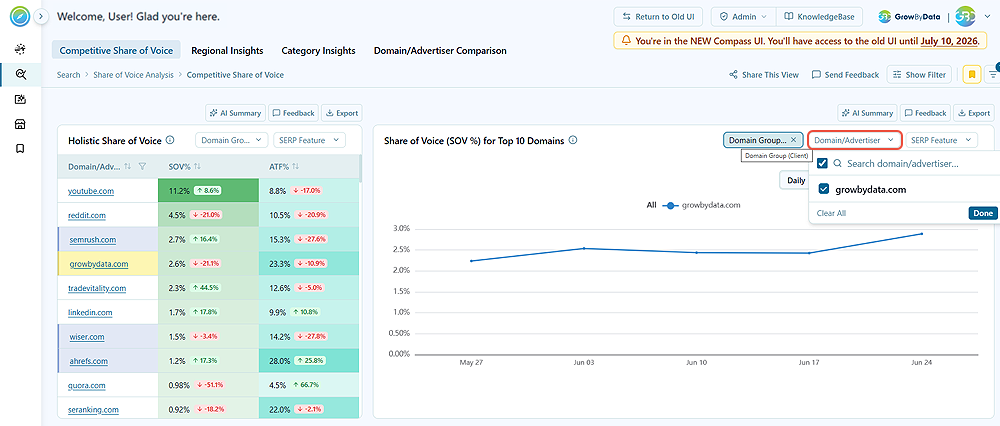Remove the Domain Group chip with x
The width and height of the screenshot is (1000, 426).
(793, 140)
